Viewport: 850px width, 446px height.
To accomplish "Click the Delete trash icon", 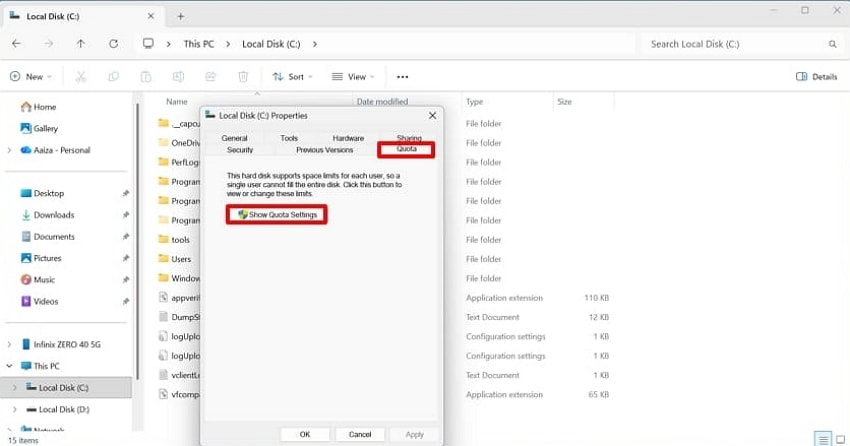I will pyautogui.click(x=243, y=77).
